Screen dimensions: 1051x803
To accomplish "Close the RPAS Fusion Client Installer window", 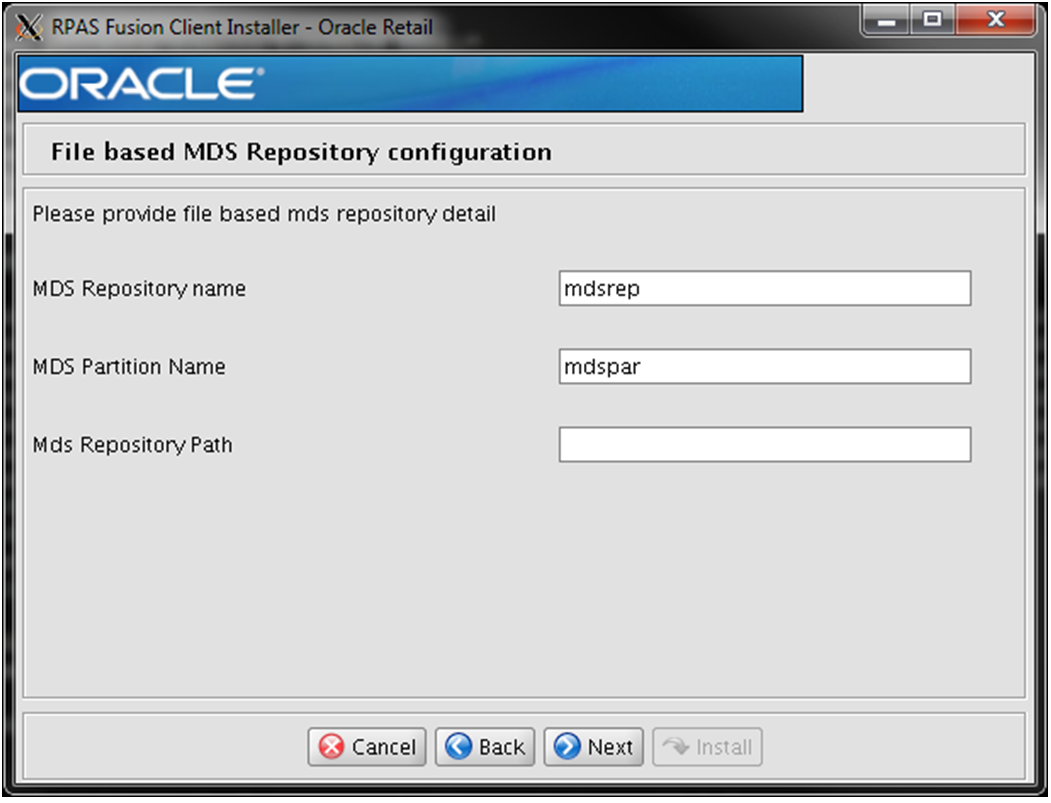I will click(x=995, y=20).
